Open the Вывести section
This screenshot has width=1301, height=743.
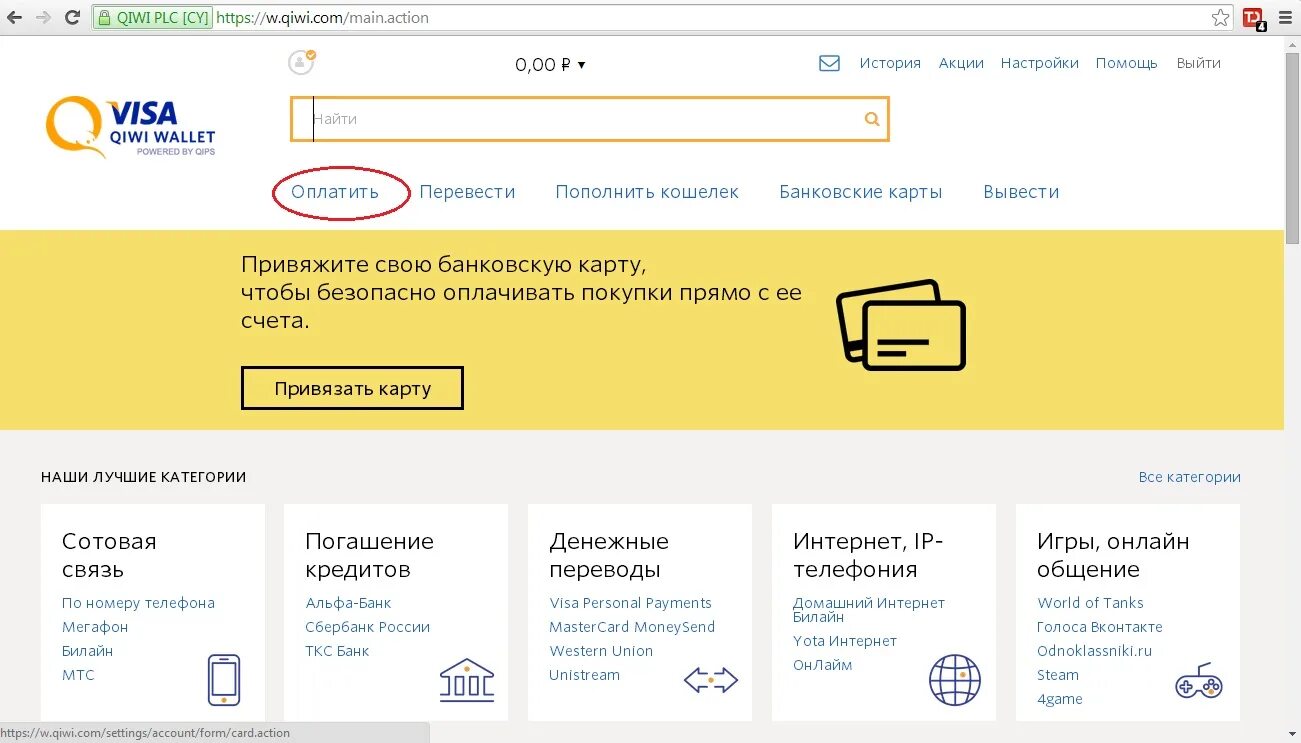(1021, 192)
